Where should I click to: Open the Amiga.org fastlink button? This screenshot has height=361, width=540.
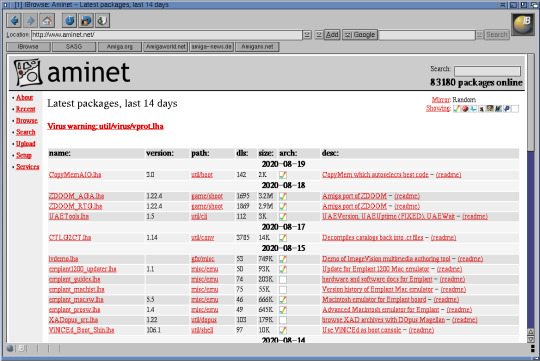(x=120, y=47)
